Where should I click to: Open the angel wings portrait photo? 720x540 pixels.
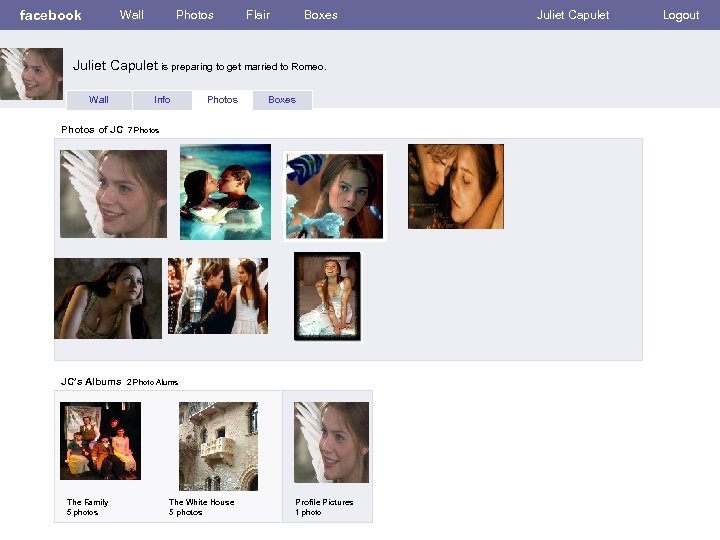click(113, 194)
